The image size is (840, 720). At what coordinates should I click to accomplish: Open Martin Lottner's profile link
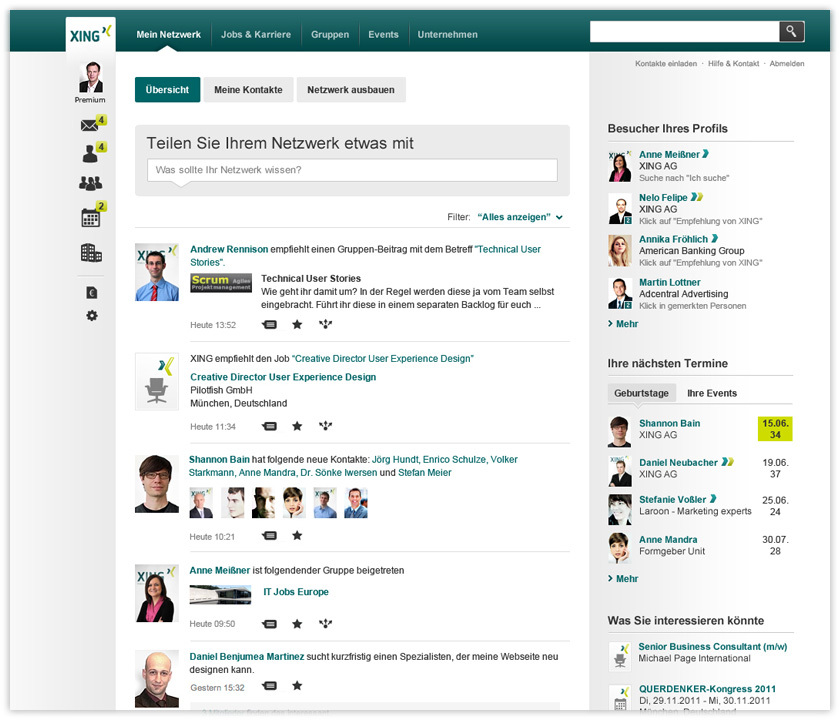coord(670,282)
